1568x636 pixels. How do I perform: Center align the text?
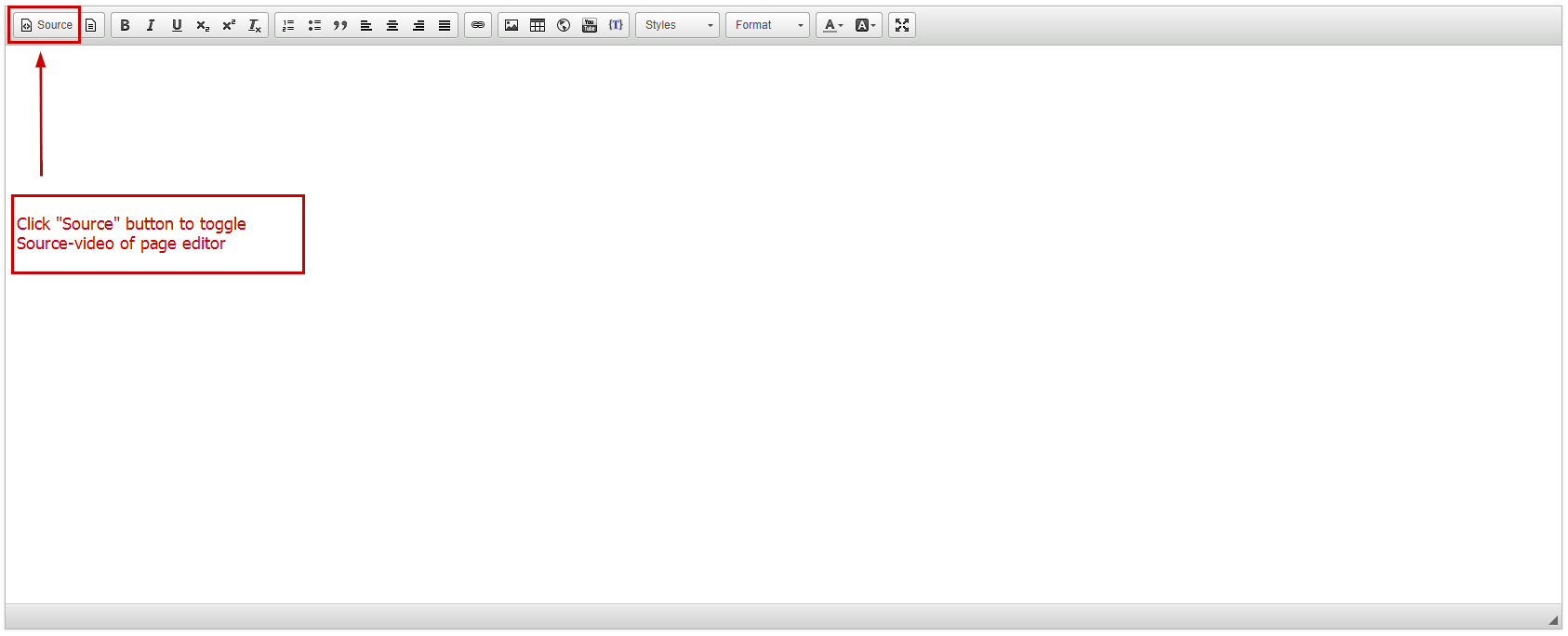(392, 25)
